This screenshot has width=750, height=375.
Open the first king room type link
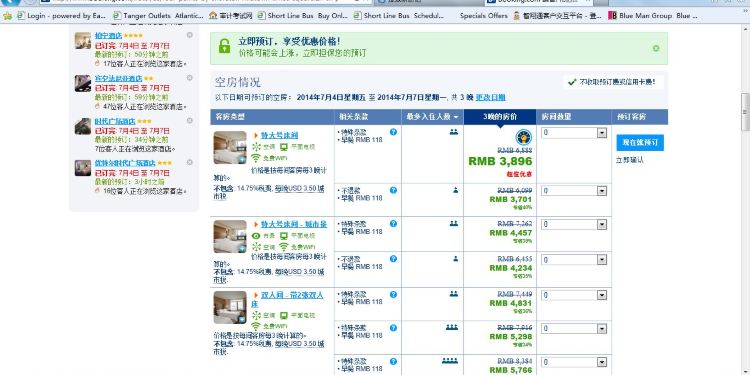pyautogui.click(x=279, y=135)
